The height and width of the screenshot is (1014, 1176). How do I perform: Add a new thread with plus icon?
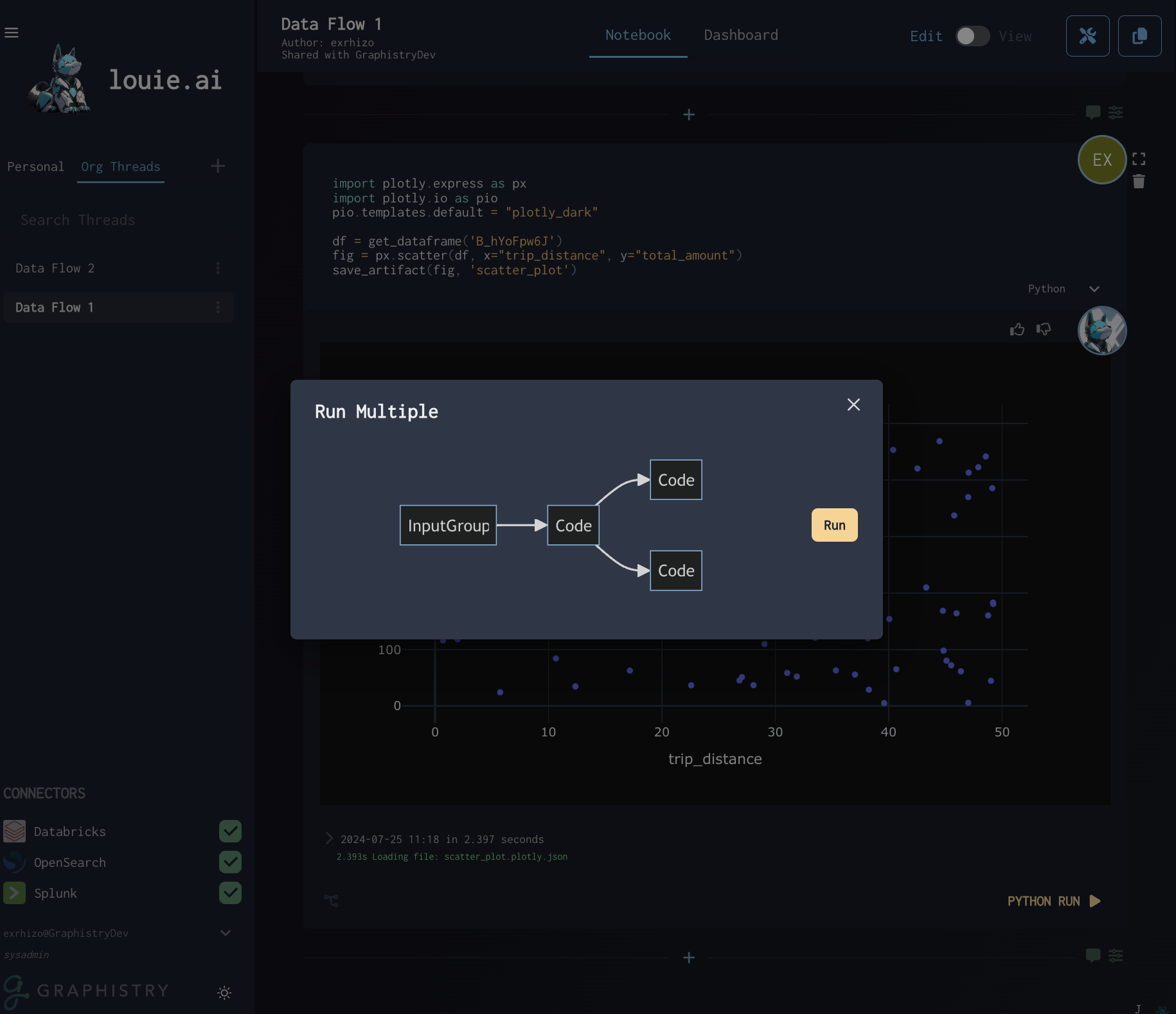coord(218,166)
